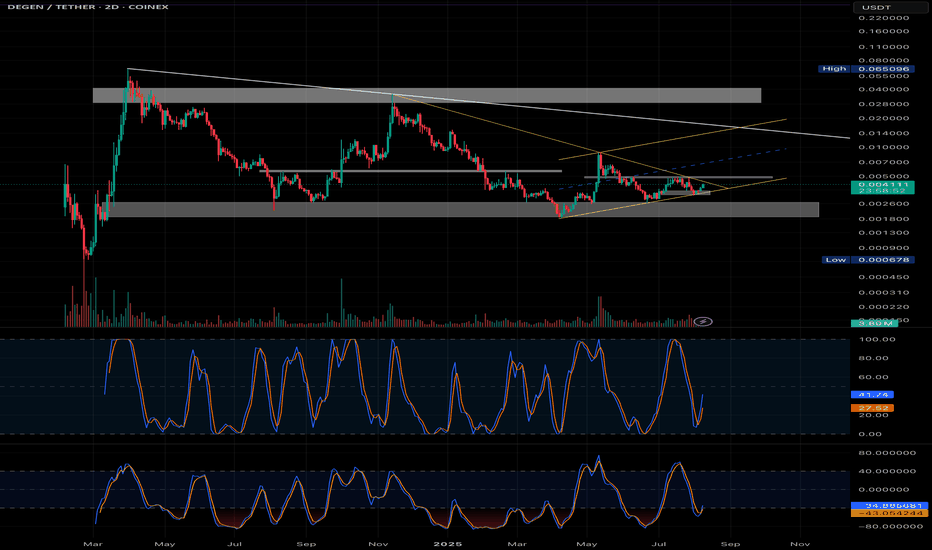Click the 0.160000 price axis label
932x550 pixels.
pos(884,32)
